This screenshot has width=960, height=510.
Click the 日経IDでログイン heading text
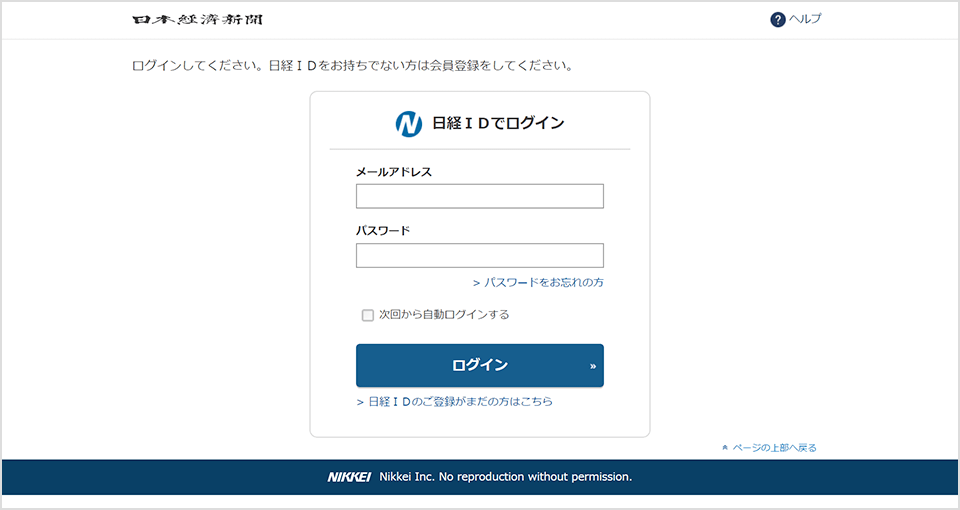[498, 124]
